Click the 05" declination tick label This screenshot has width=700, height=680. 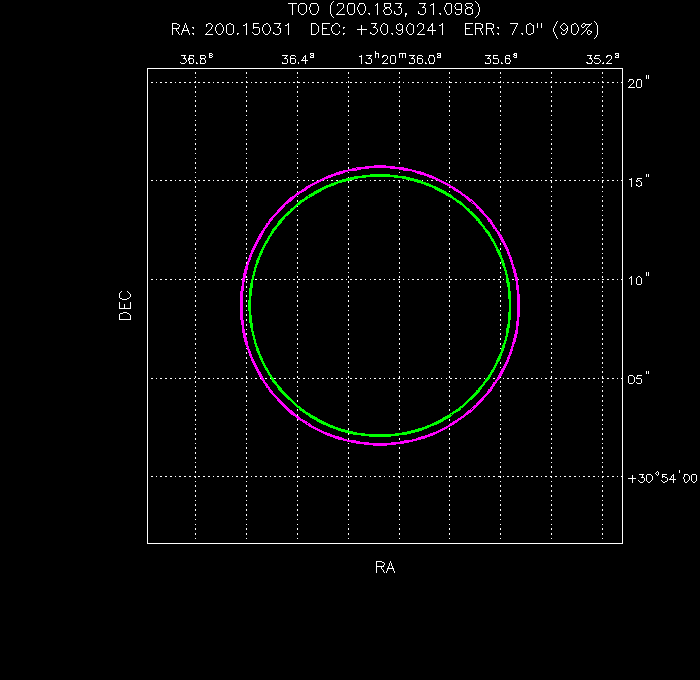tap(638, 379)
